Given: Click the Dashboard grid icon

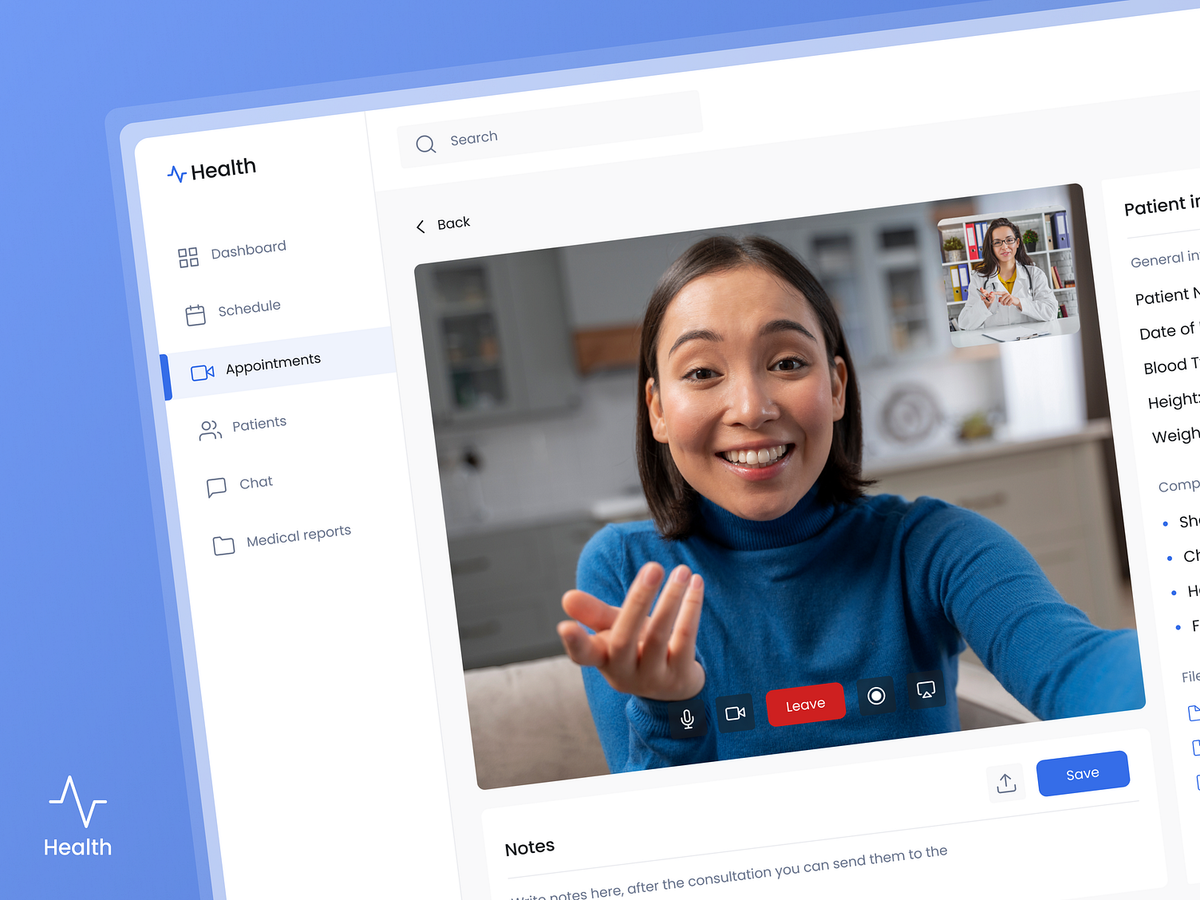Looking at the screenshot, I should (188, 258).
